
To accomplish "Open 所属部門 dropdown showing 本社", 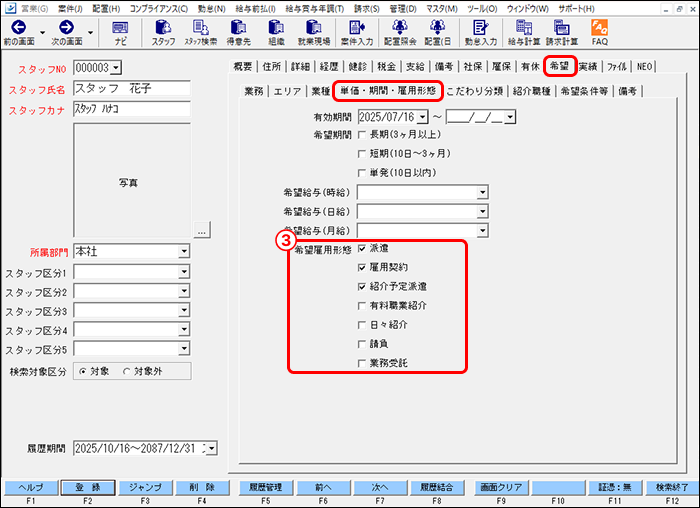I will click(184, 251).
